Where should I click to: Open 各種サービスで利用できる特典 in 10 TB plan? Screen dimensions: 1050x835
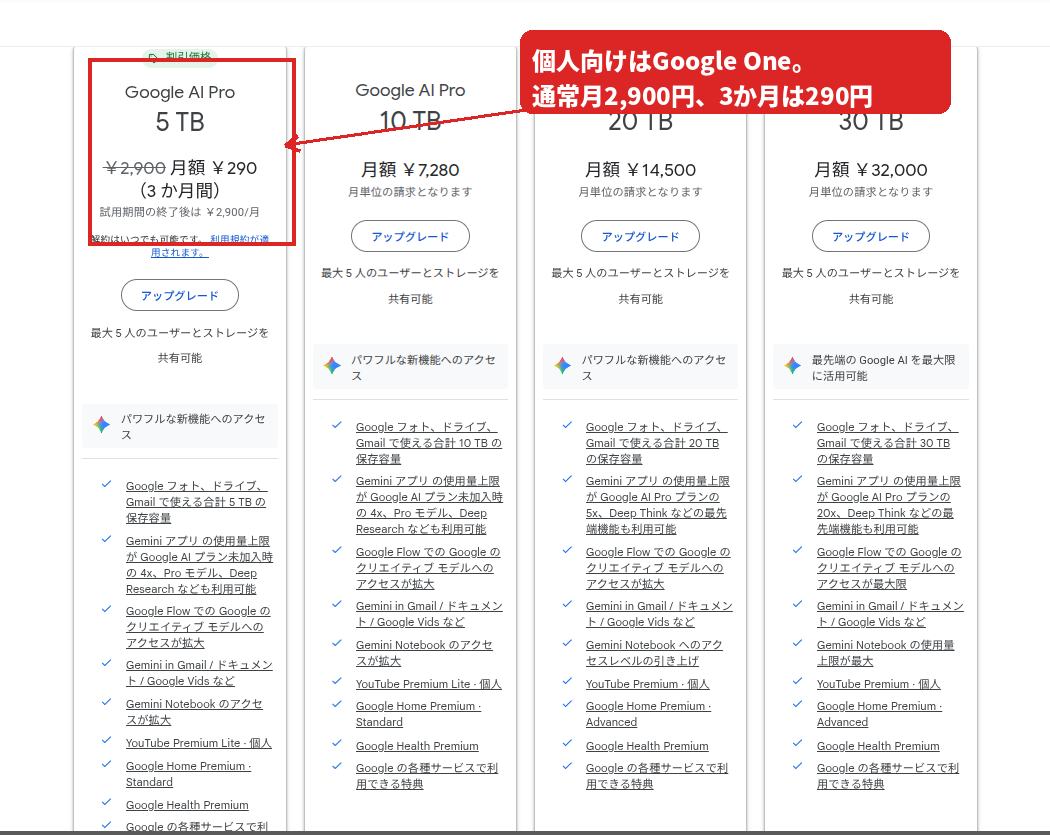427,776
